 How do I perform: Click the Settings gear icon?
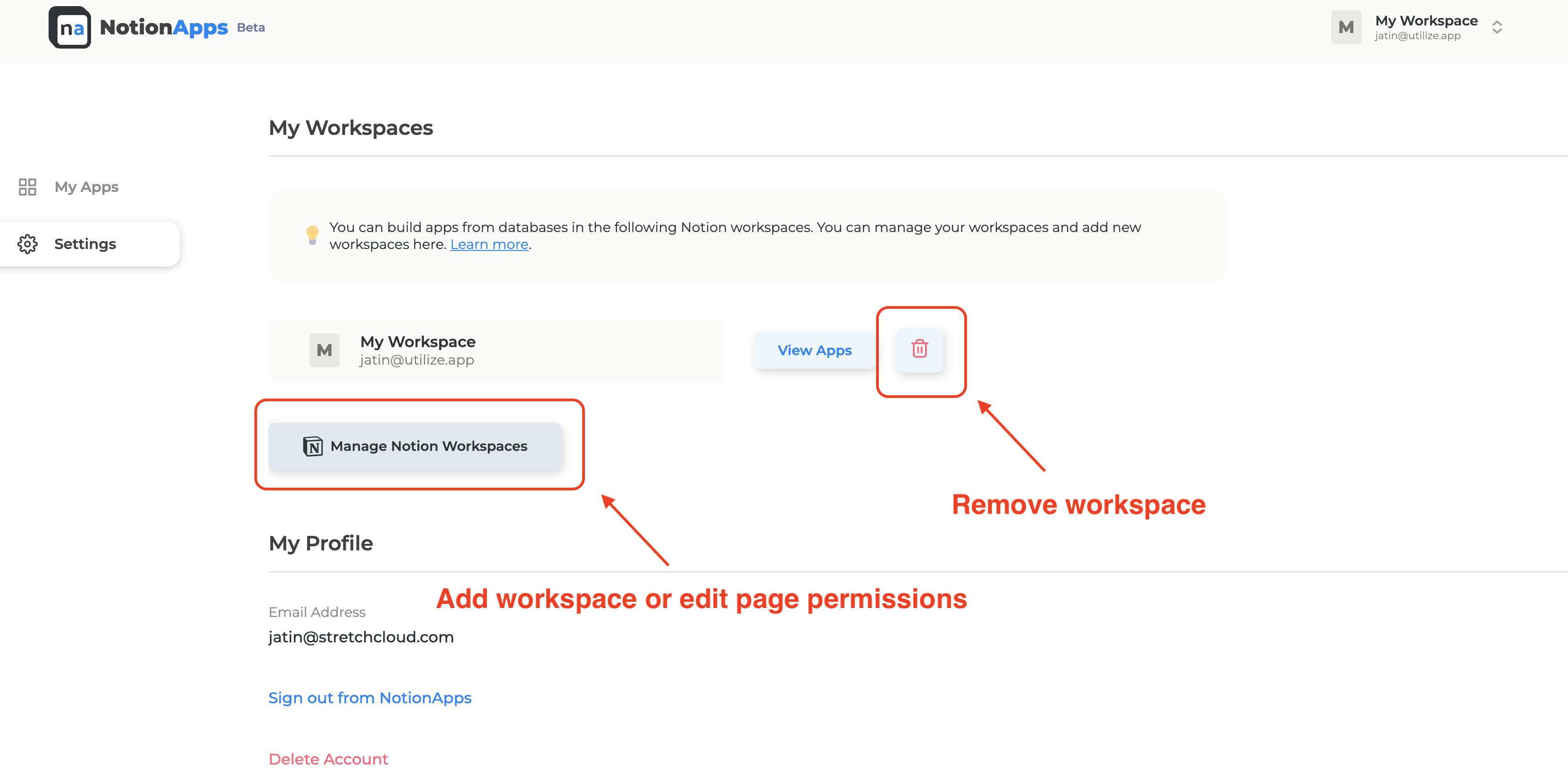click(27, 244)
